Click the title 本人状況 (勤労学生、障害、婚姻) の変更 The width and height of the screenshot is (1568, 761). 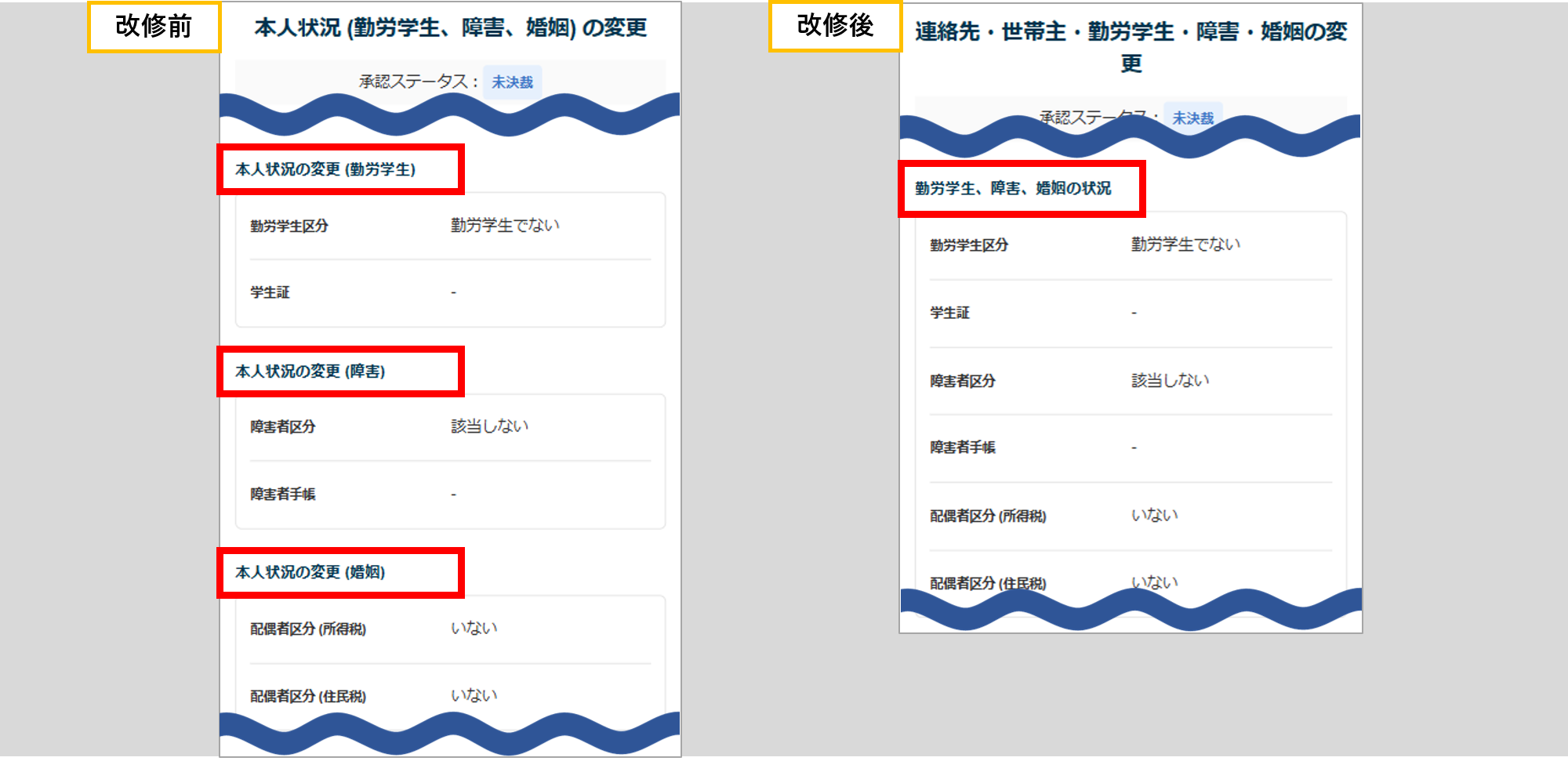(451, 28)
